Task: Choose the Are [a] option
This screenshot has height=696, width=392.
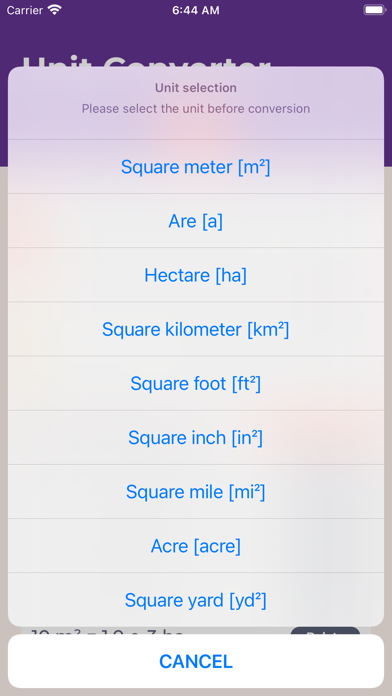Action: [x=196, y=221]
